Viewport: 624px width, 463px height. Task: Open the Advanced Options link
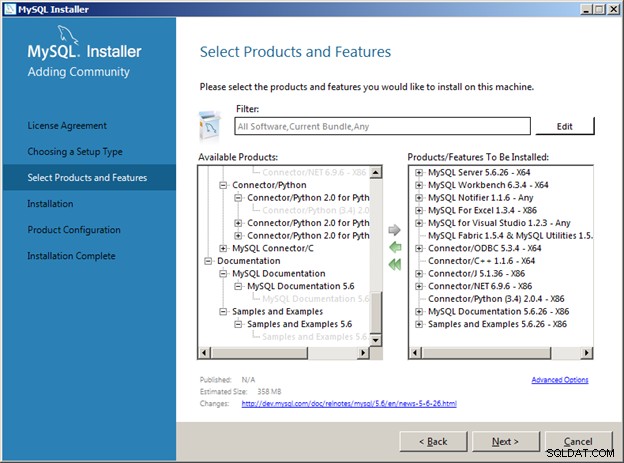click(560, 380)
